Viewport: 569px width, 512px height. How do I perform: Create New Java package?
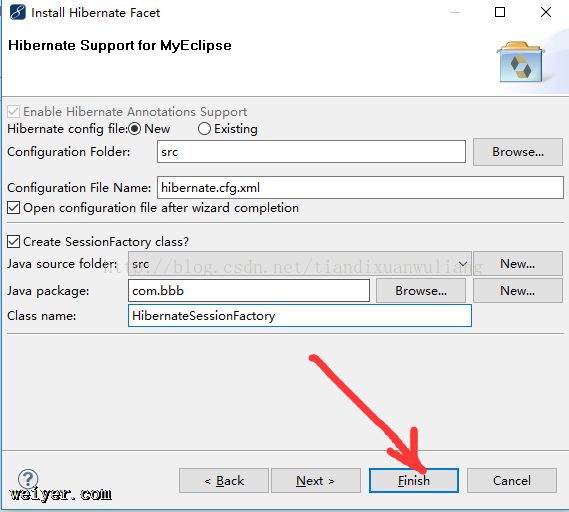click(x=518, y=291)
